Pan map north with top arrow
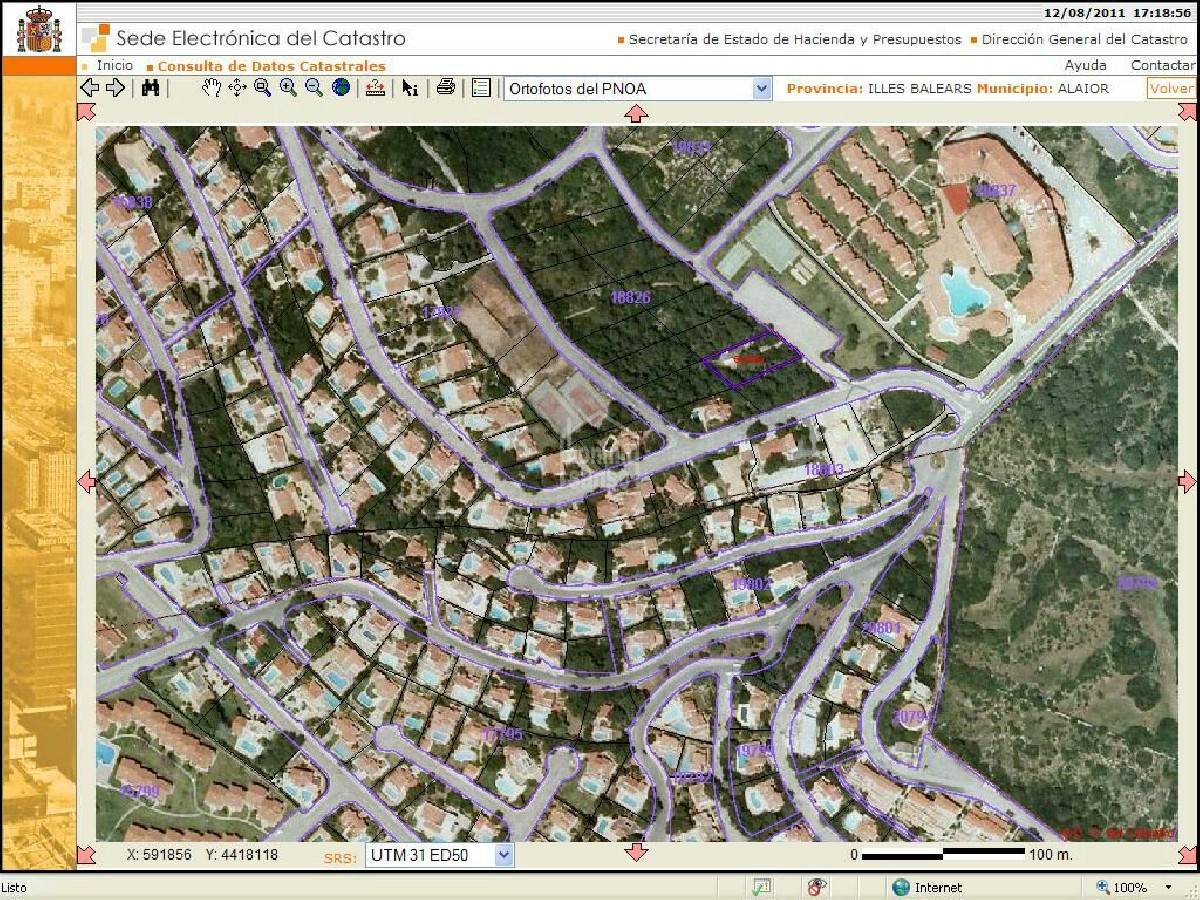 (636, 113)
